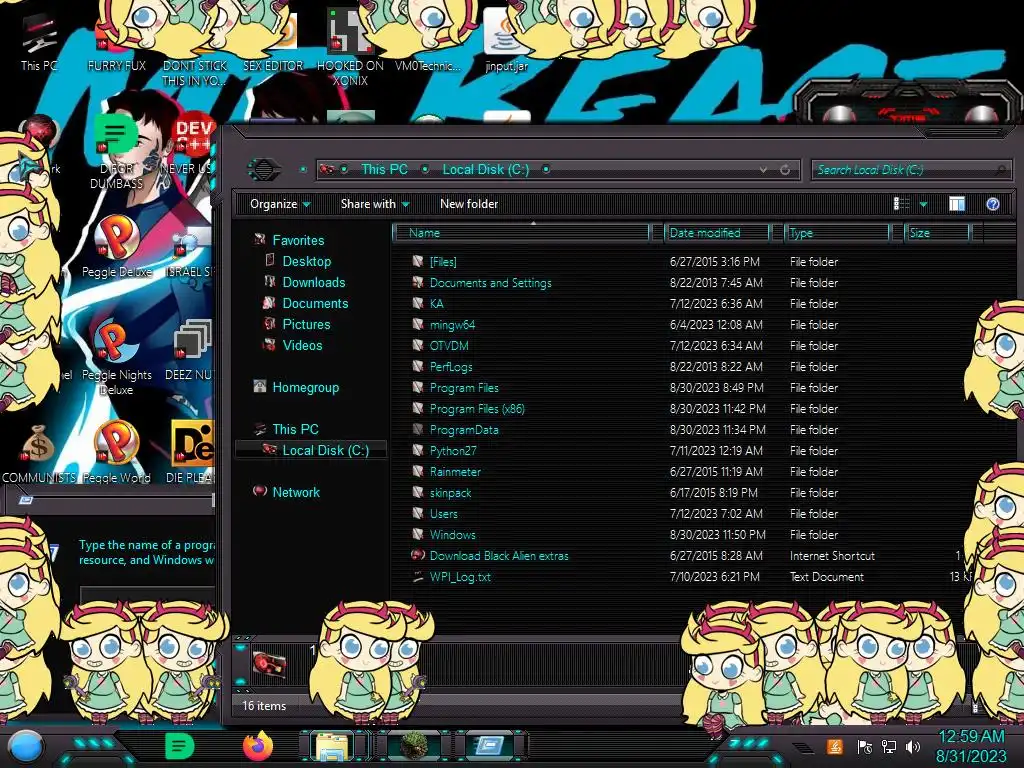The width and height of the screenshot is (1024, 768).
Task: Click the network tray icon
Action: pyautogui.click(x=889, y=746)
